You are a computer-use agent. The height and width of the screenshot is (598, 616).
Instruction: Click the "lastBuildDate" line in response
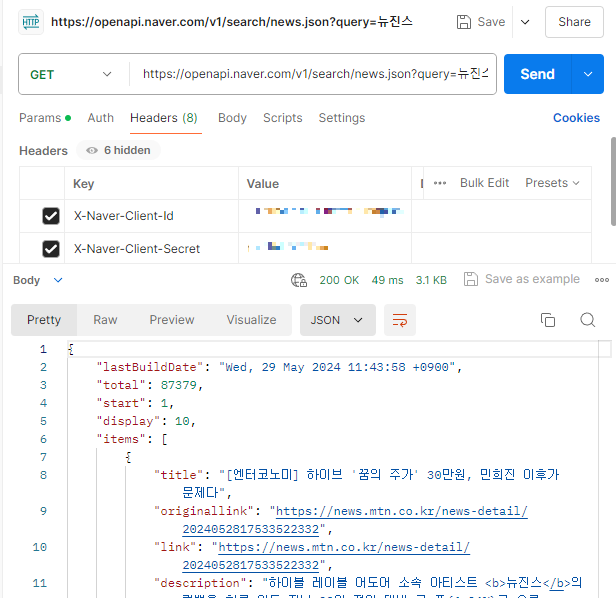point(279,367)
